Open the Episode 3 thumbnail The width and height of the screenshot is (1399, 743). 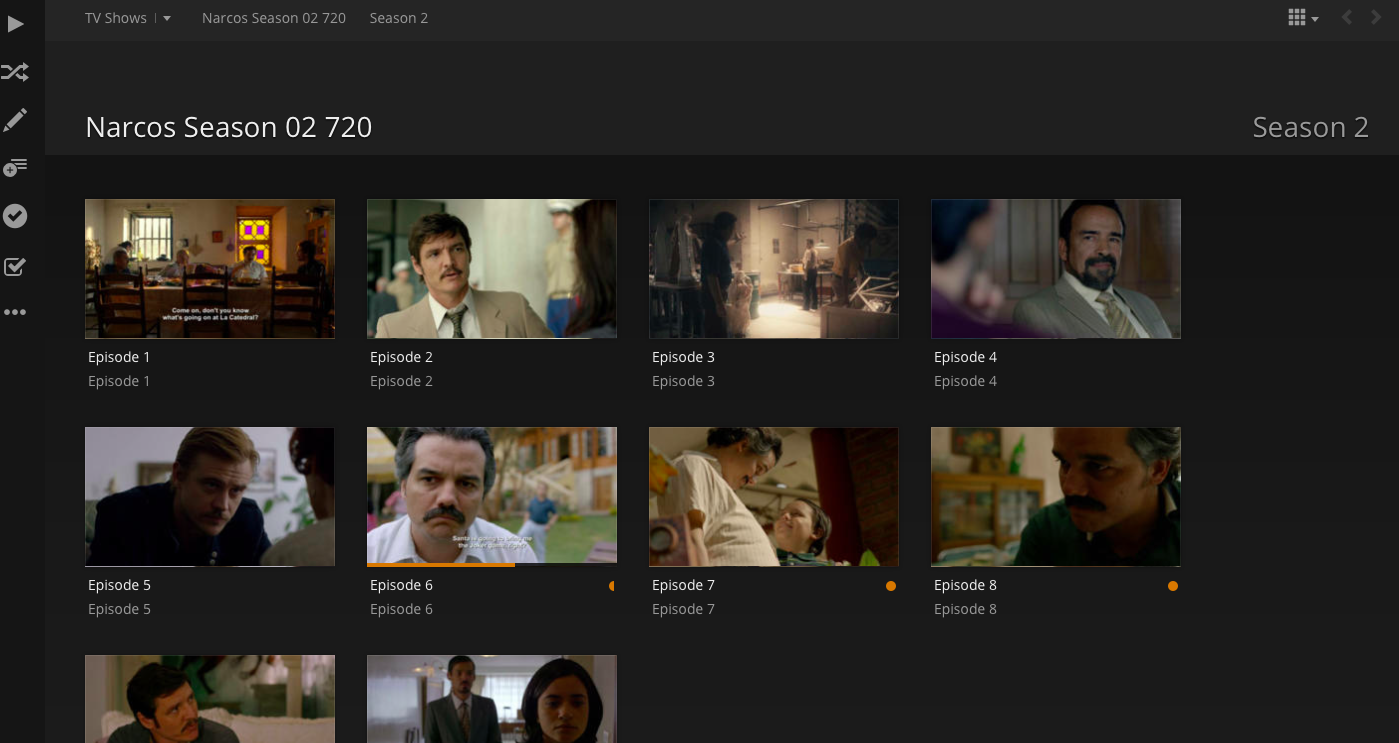point(774,269)
